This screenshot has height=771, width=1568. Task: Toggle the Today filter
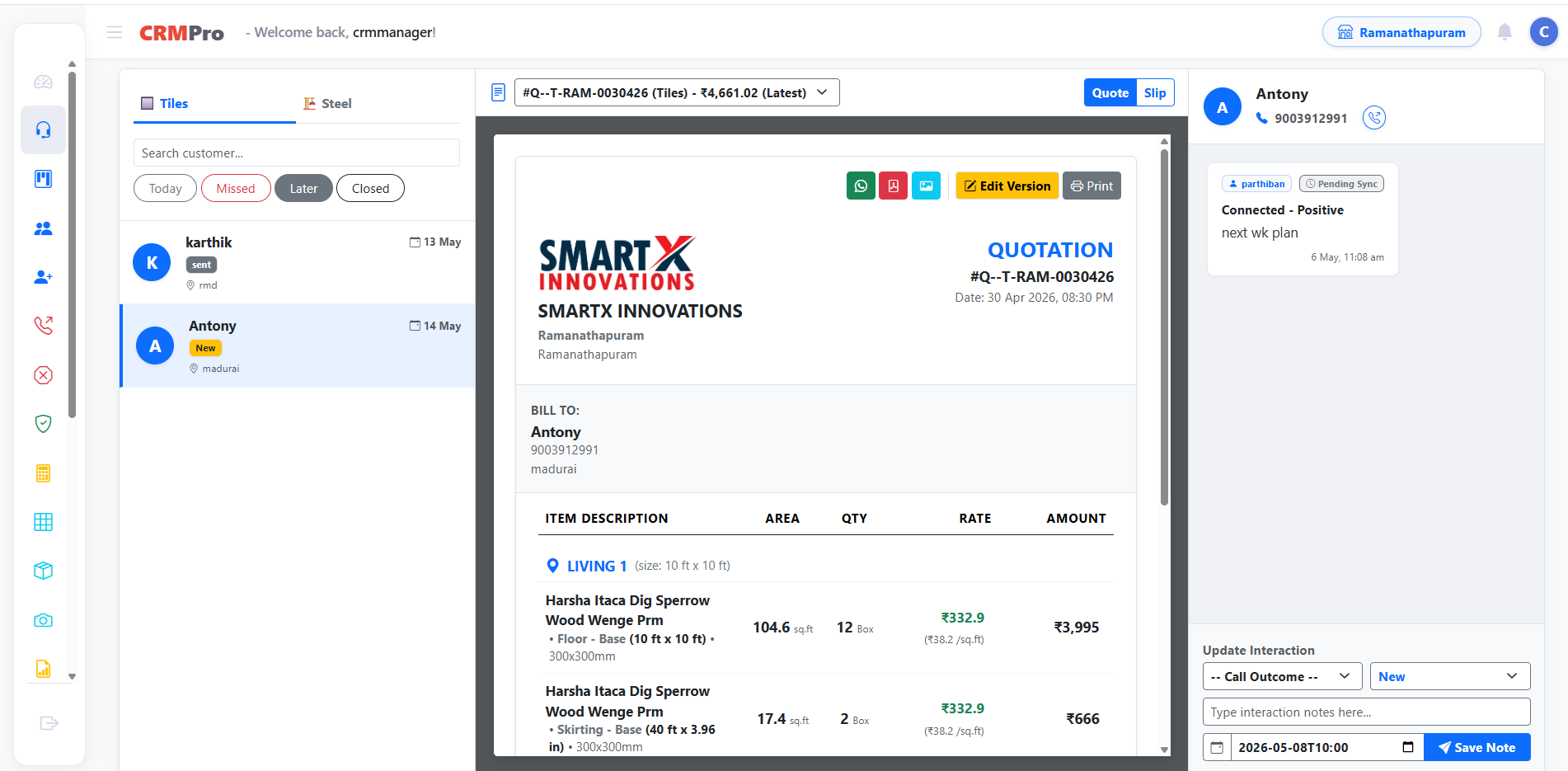coord(165,188)
